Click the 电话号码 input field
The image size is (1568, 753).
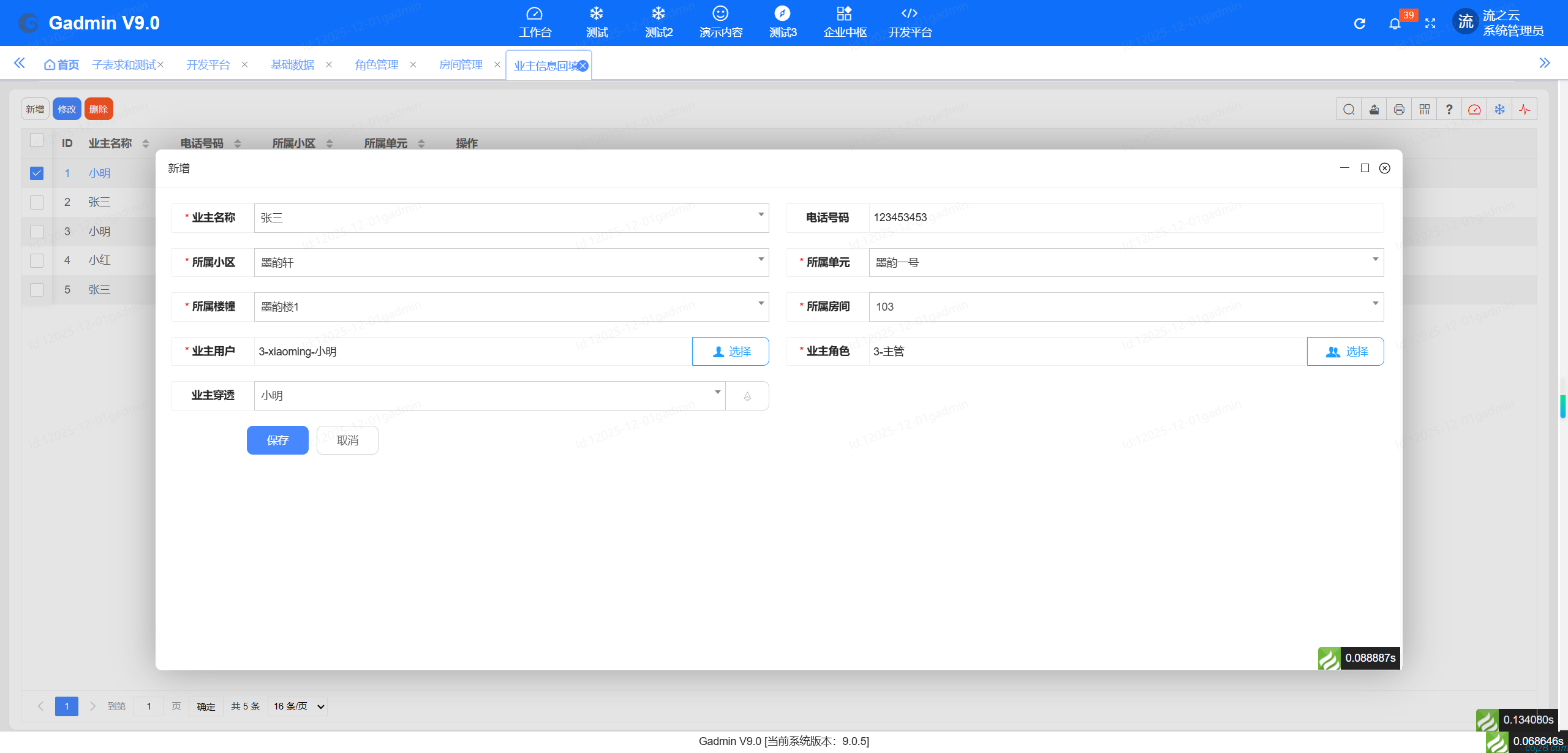(1125, 218)
